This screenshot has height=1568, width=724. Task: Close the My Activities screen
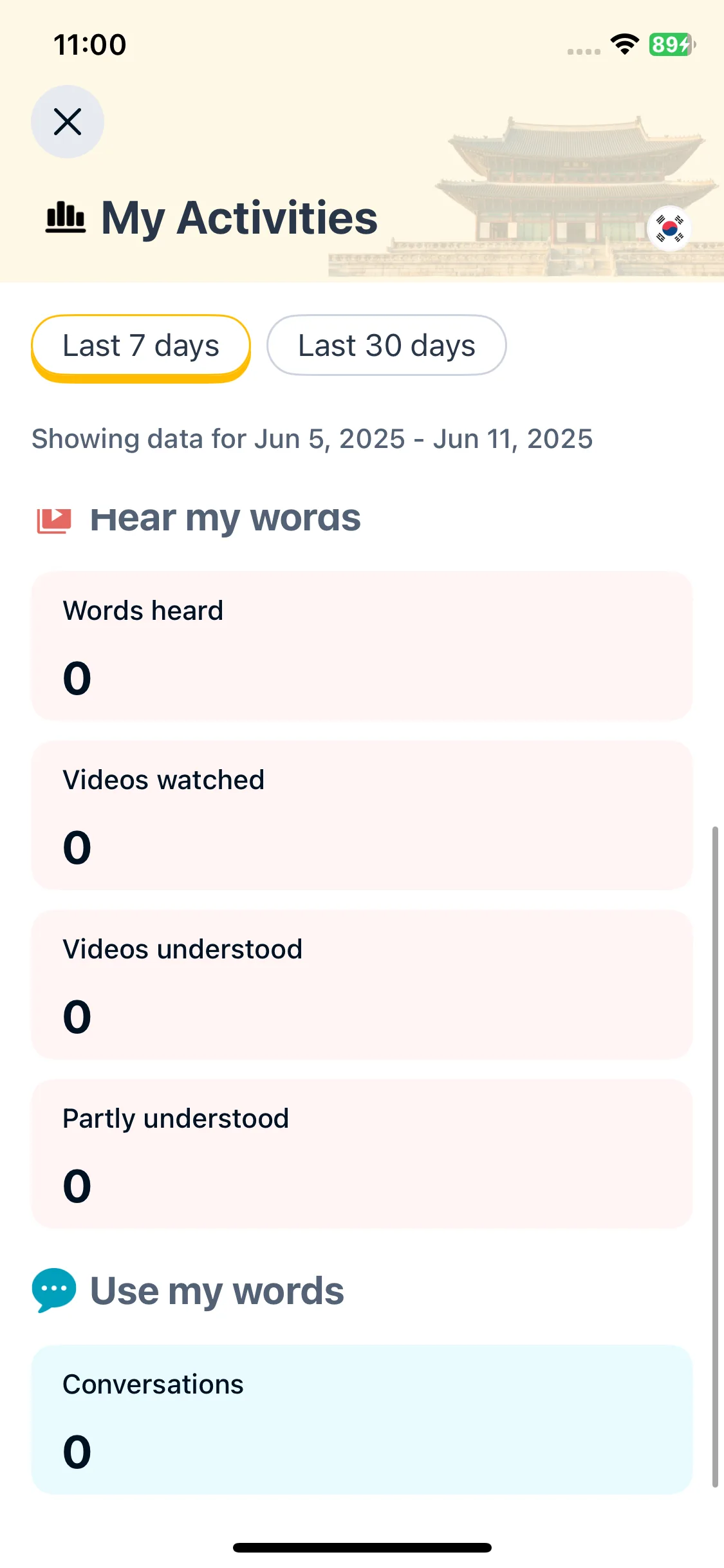click(x=68, y=122)
